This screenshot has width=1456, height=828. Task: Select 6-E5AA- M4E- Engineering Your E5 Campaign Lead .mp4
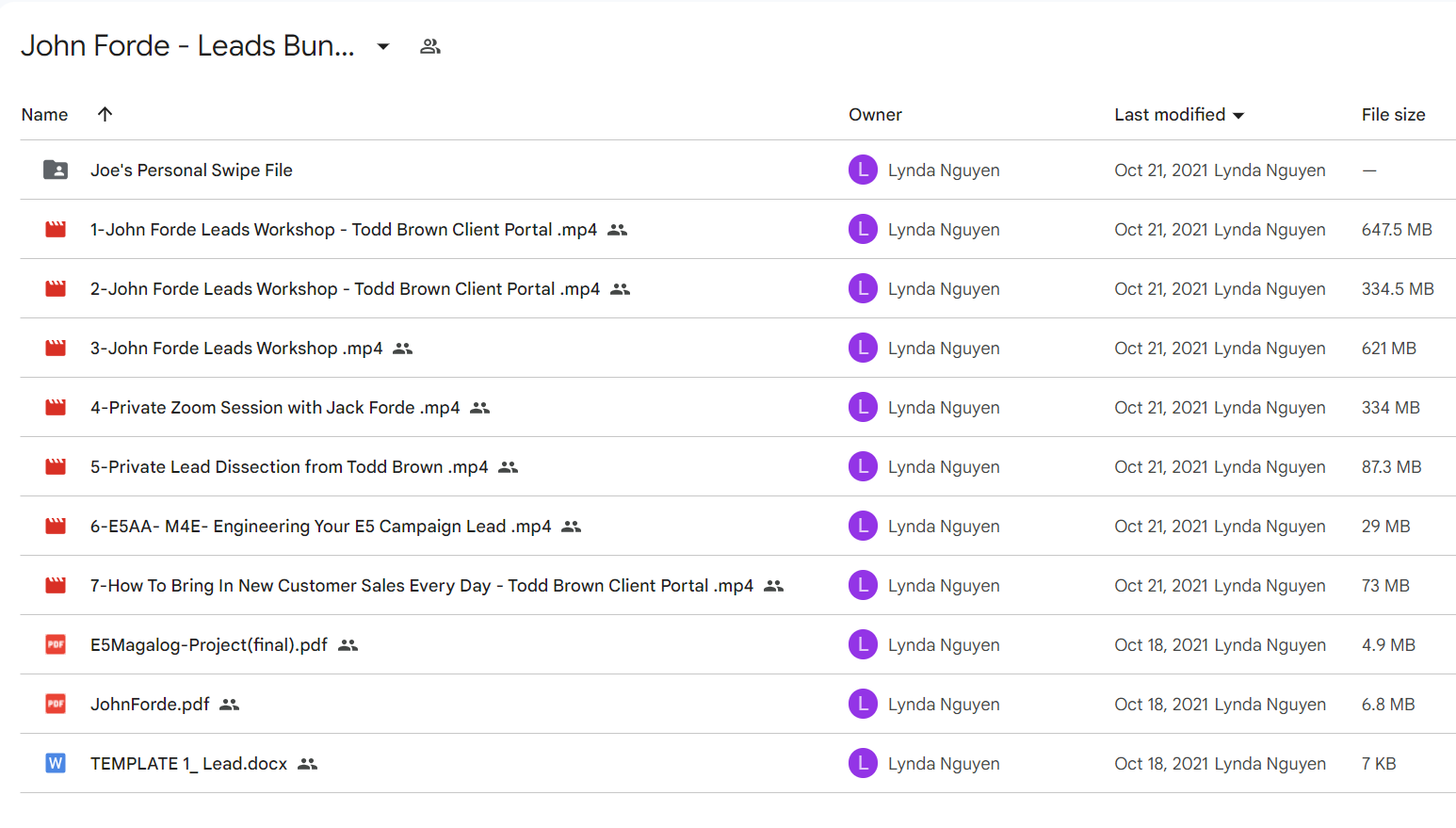point(321,526)
